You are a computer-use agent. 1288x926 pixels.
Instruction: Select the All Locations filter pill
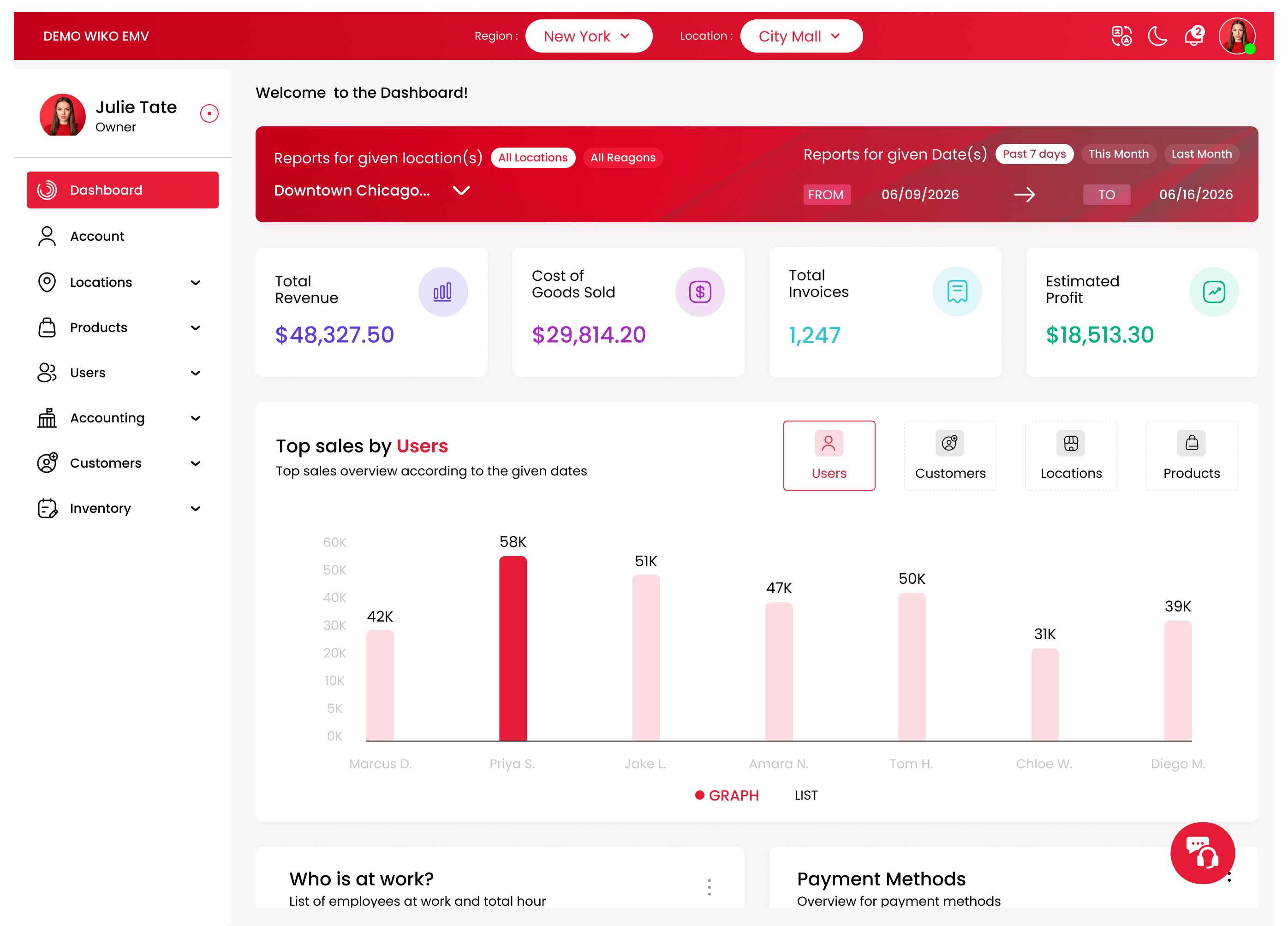(x=533, y=157)
